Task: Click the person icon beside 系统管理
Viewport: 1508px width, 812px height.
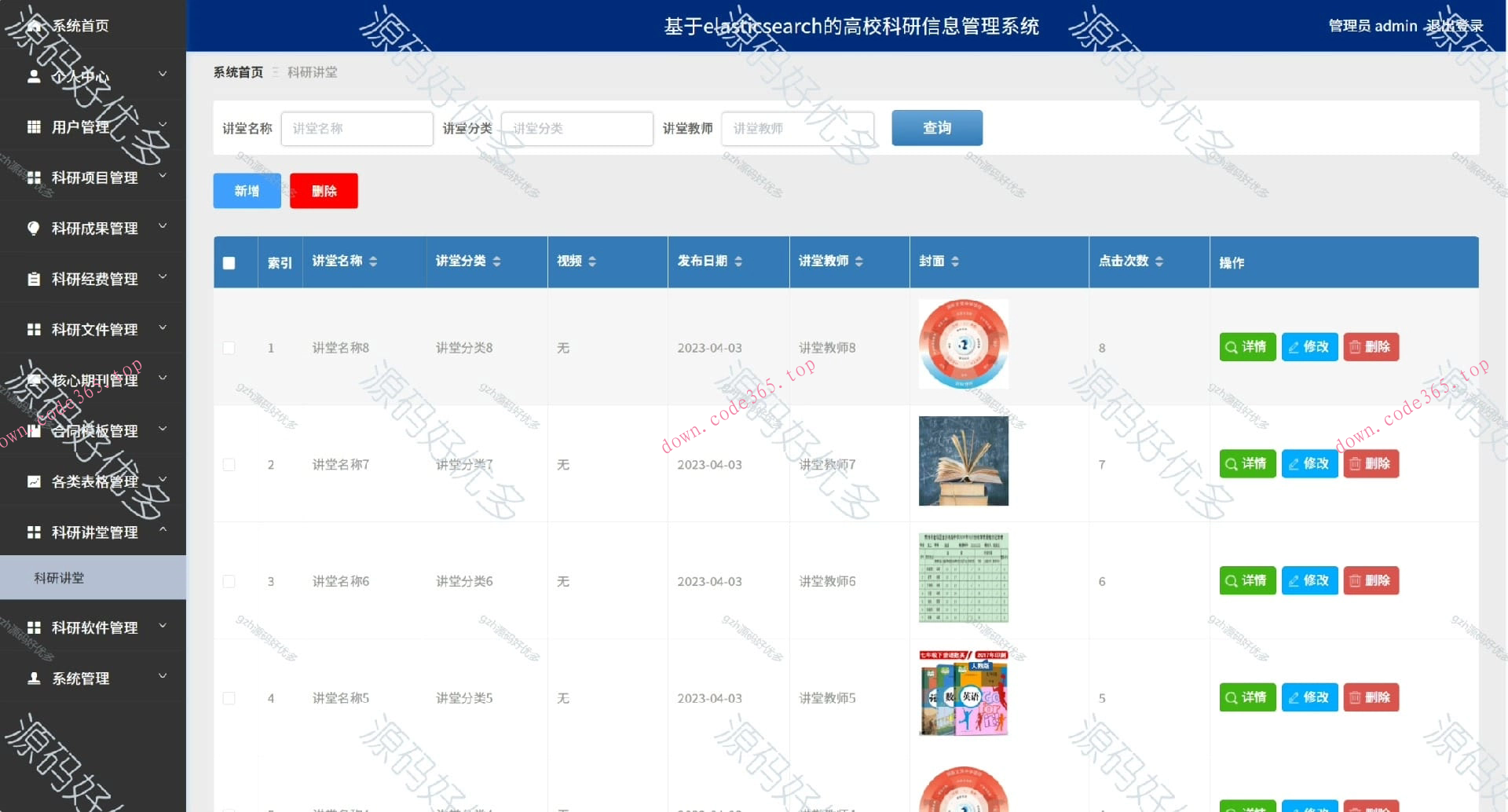Action: [33, 677]
